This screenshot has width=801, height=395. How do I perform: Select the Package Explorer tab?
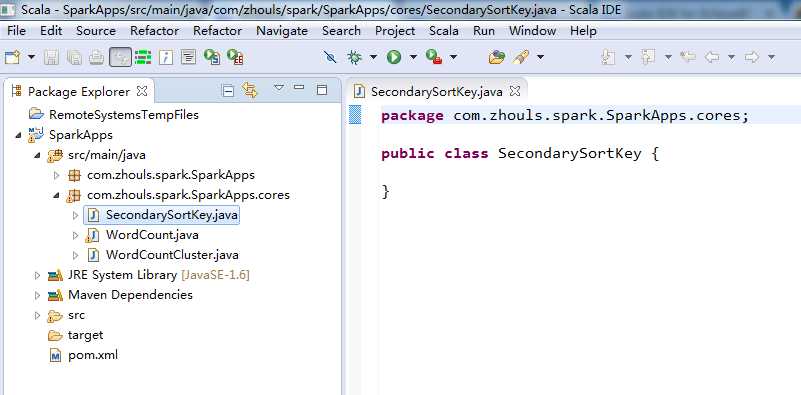[x=79, y=91]
